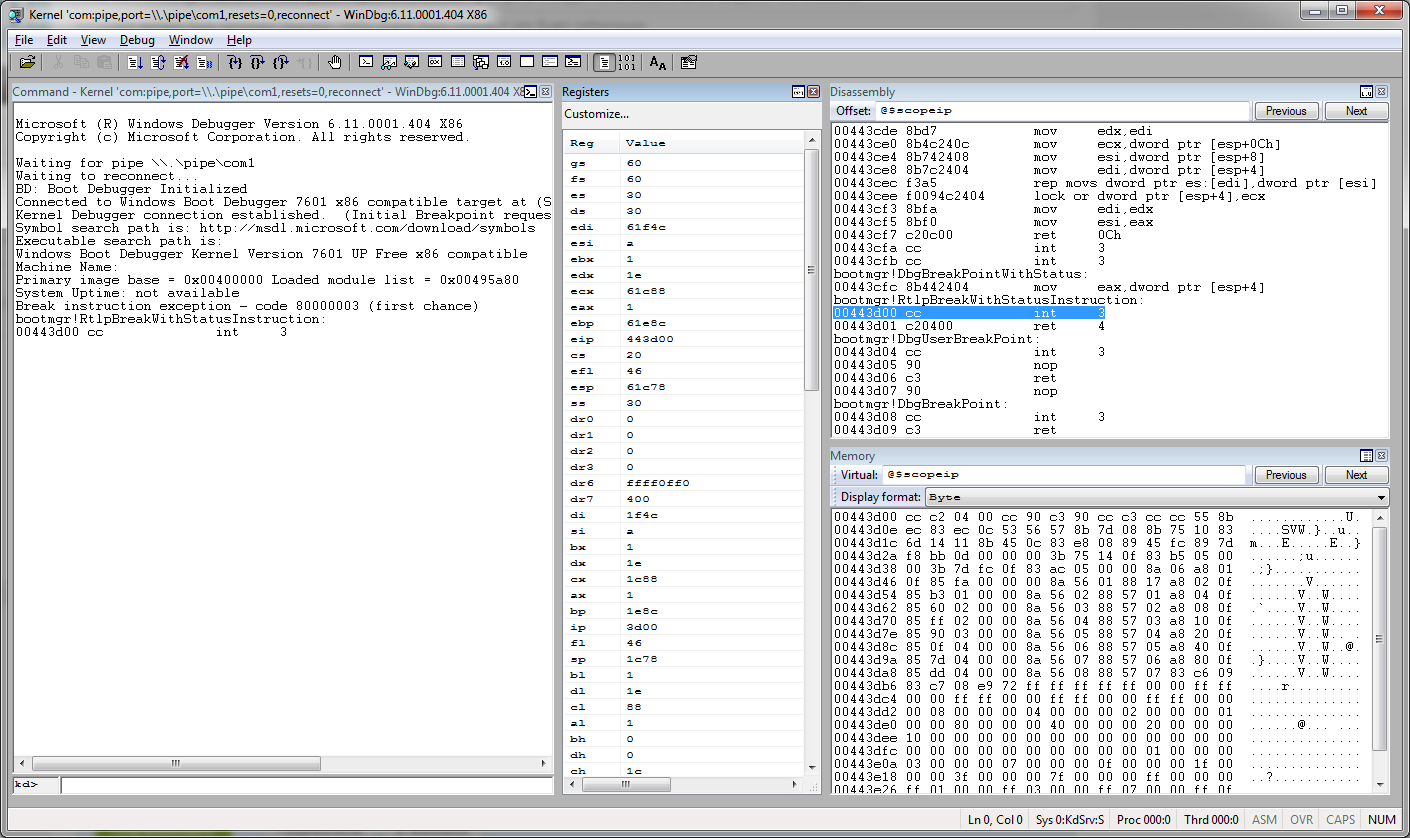Open the Command window via toolbar icon
Viewport: 1410px width, 838px height.
366,62
